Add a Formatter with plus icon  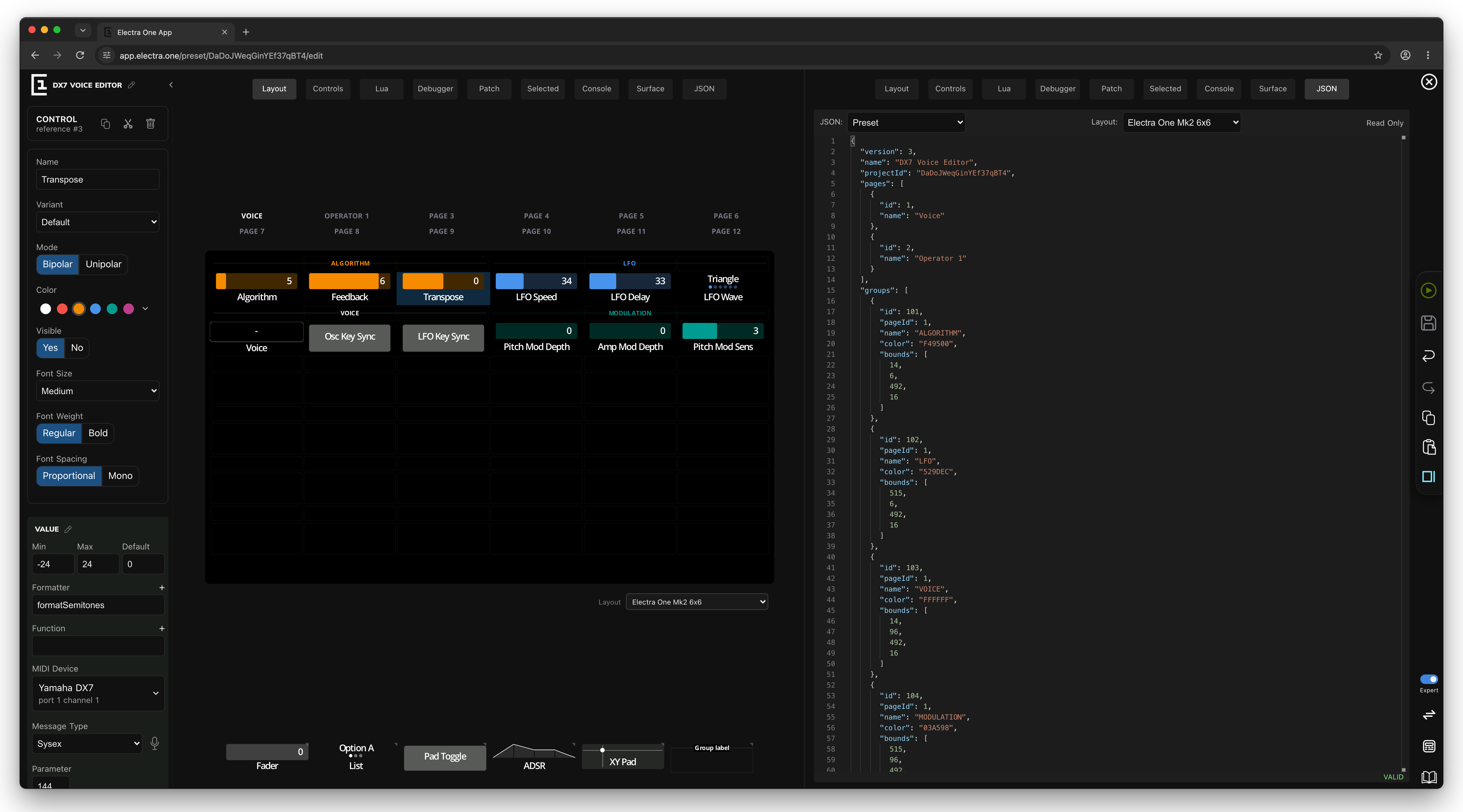(x=162, y=588)
